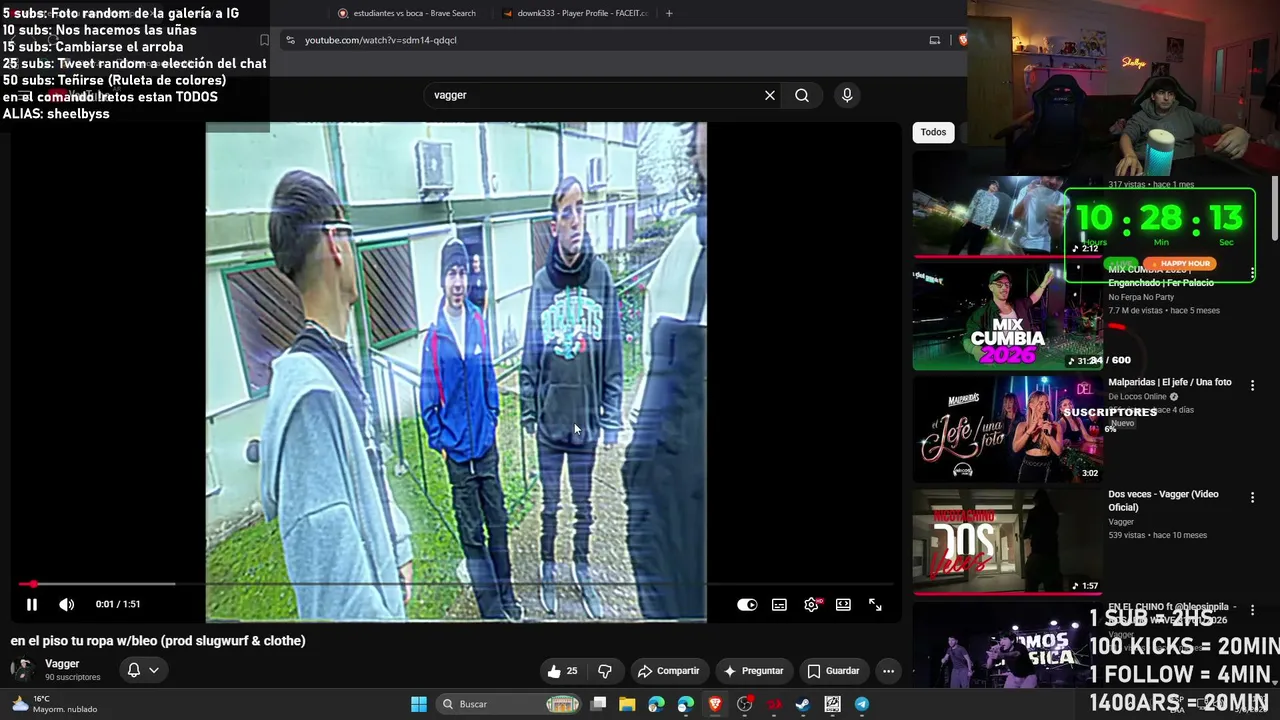This screenshot has width=1280, height=720.
Task: Open more actions menu beside Guardar
Action: [x=888, y=671]
